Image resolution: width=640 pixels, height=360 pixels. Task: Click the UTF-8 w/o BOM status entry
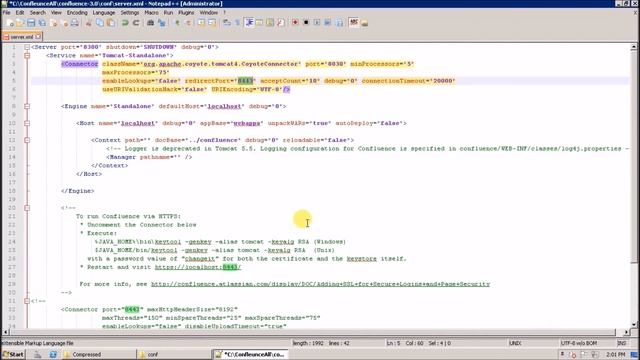pyautogui.click(x=579, y=343)
